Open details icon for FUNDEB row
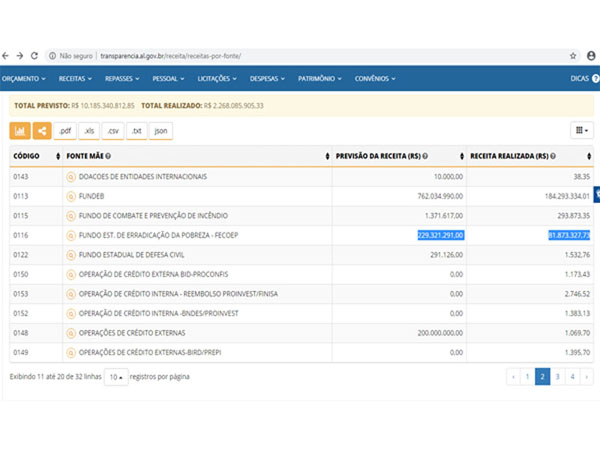The image size is (600, 450). tap(71, 196)
